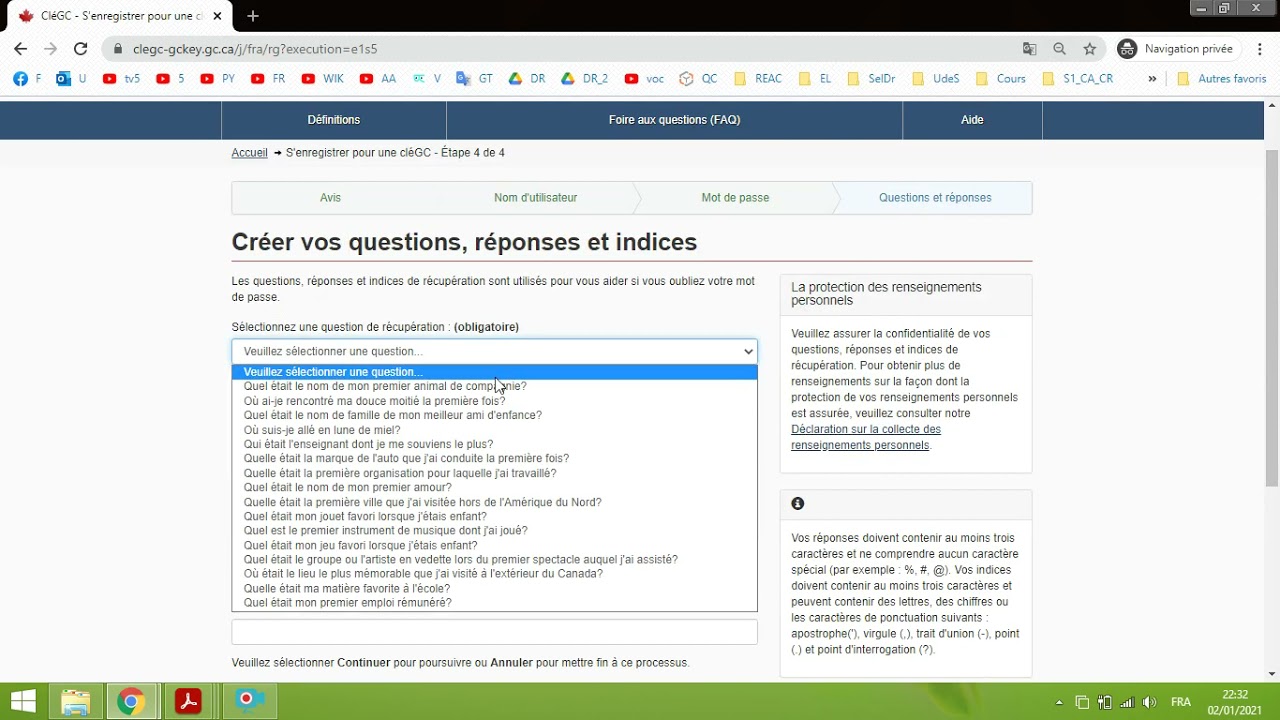The height and width of the screenshot is (720, 1280).
Task: Open the voc YouTube bookmark
Action: (x=644, y=79)
